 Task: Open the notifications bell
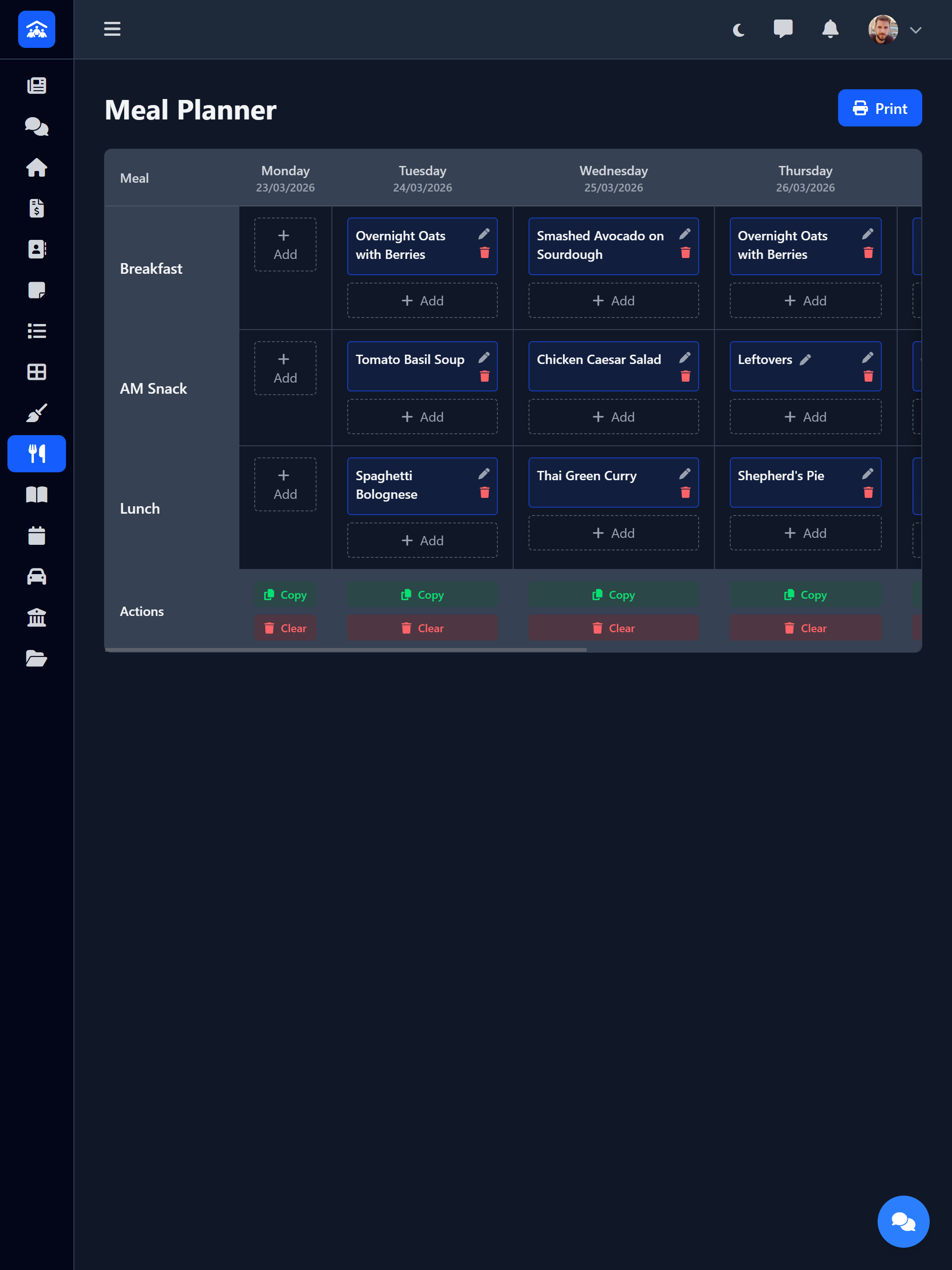[x=830, y=29]
